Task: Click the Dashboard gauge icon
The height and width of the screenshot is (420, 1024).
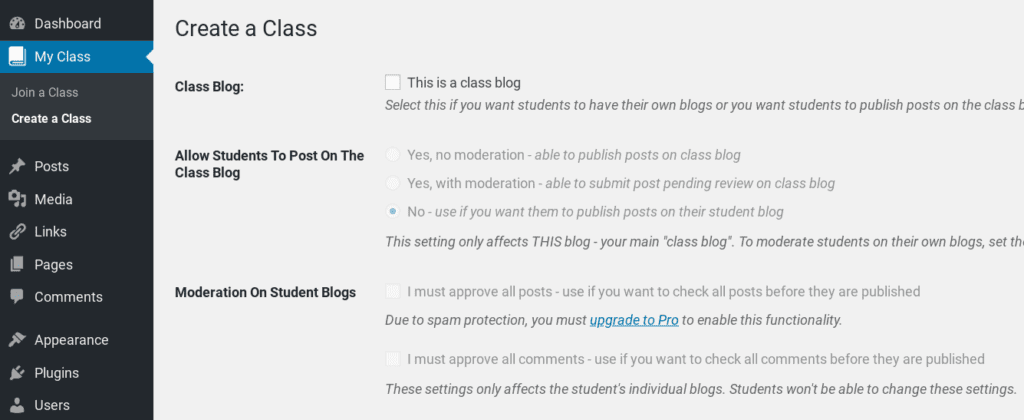Action: pyautogui.click(x=17, y=24)
